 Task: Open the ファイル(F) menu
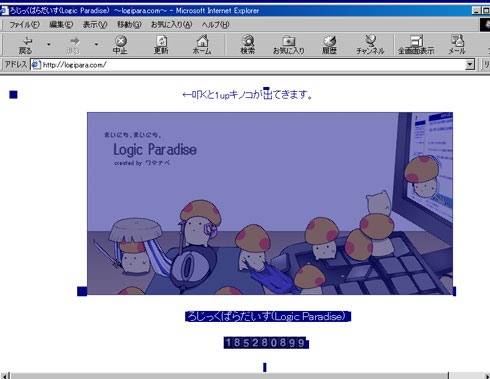[24, 25]
